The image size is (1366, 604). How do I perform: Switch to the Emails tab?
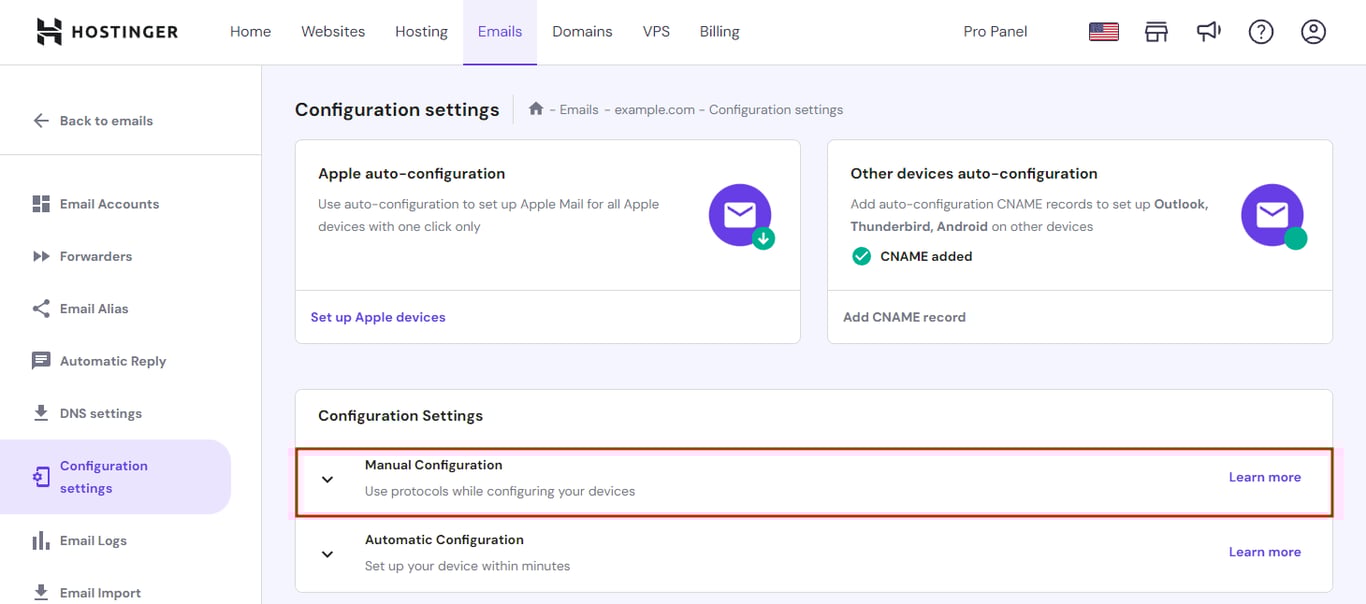coord(499,31)
